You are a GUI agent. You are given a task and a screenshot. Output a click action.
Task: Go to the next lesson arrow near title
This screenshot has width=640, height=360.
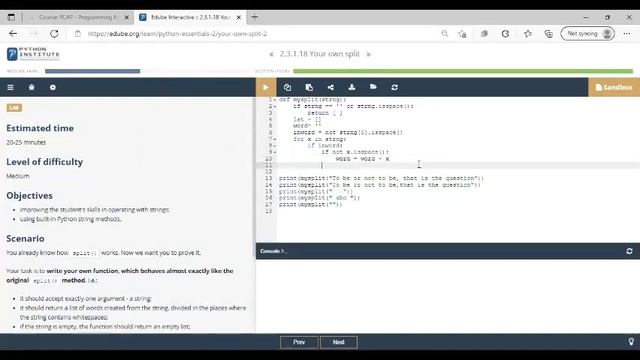369,54
